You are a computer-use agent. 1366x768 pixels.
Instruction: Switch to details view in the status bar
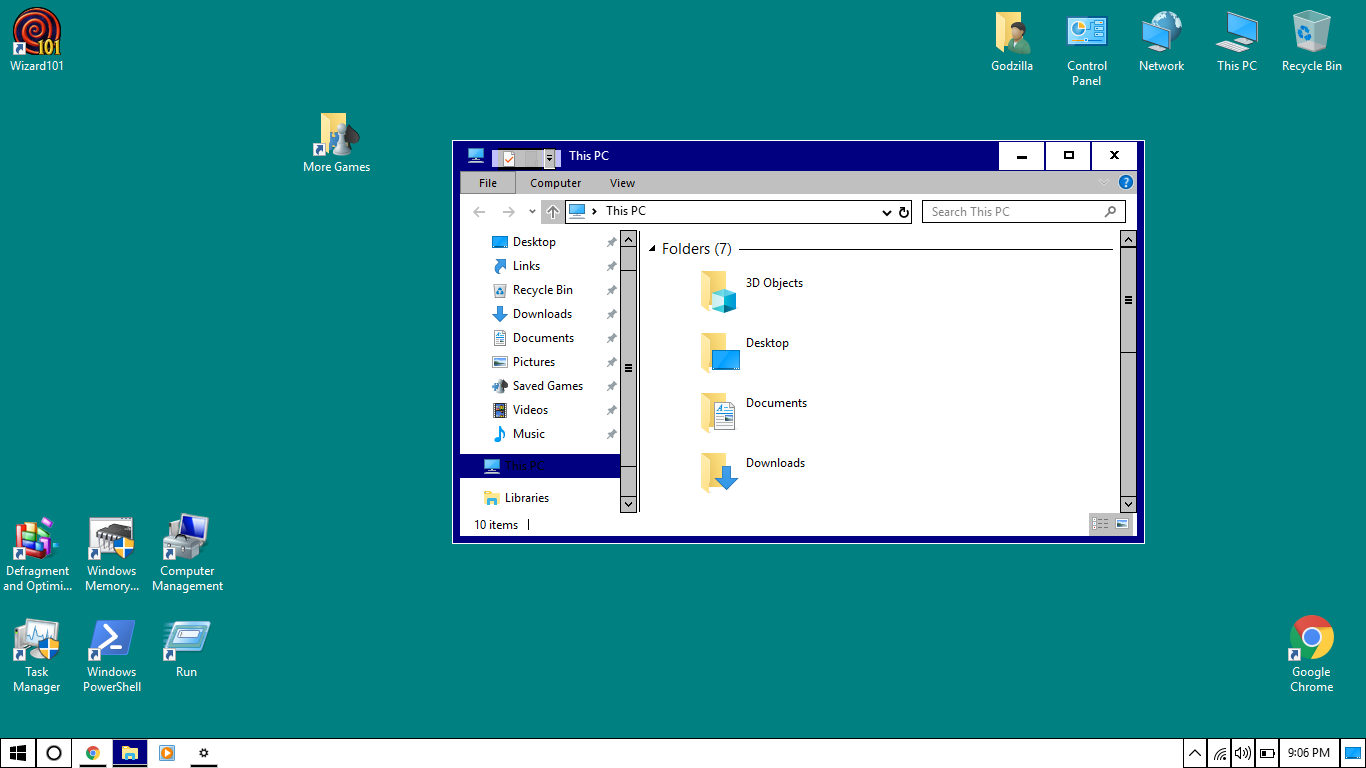1100,523
